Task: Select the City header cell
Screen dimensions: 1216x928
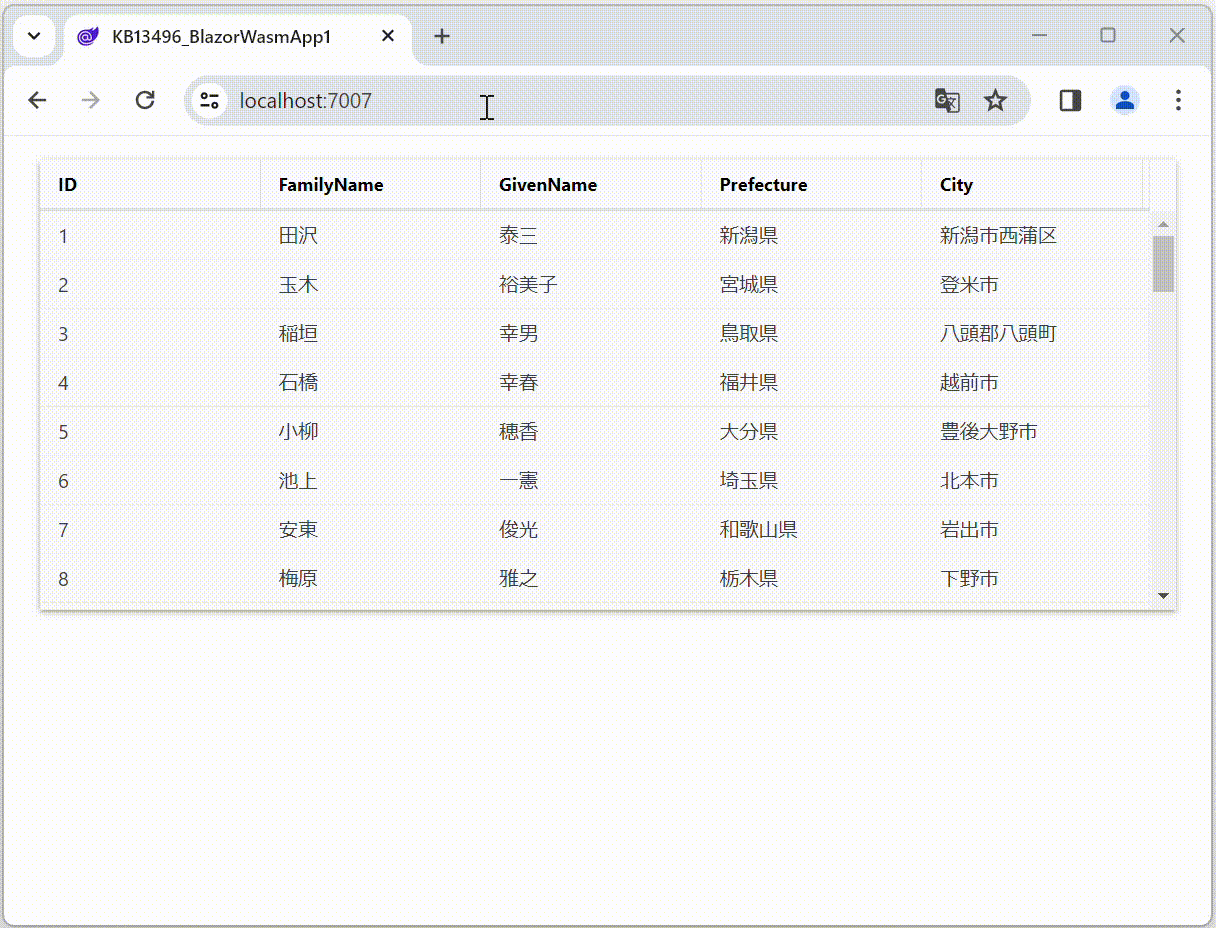Action: [x=956, y=184]
